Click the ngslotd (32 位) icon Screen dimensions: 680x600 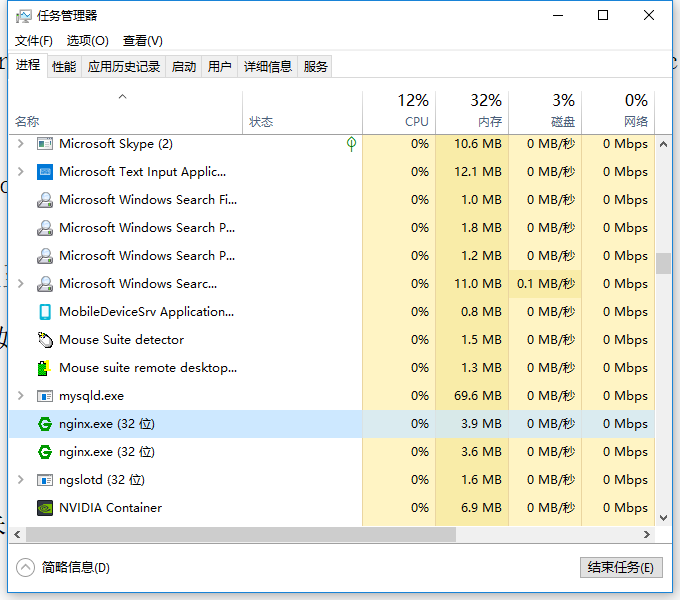[x=45, y=480]
